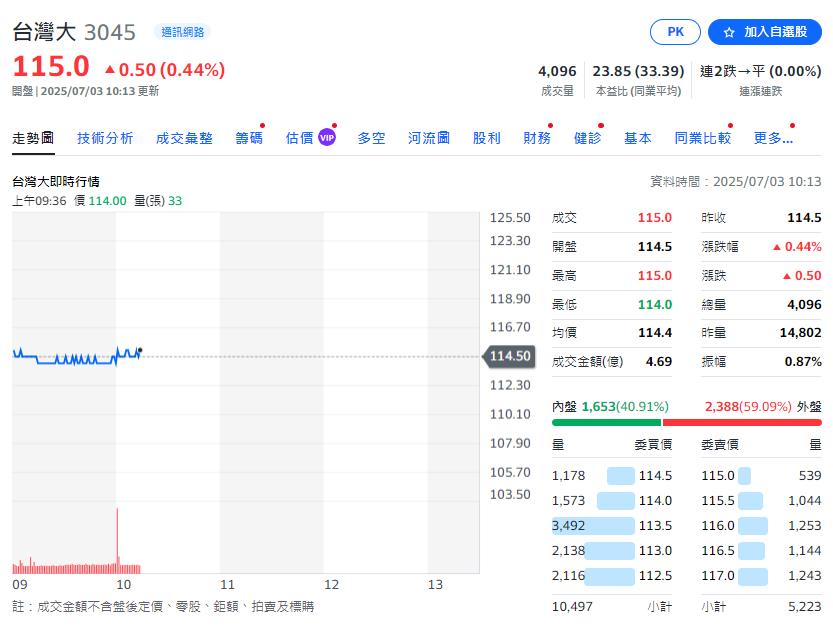
Task: Click the purple VIP badge beside 估價
Action: click(327, 138)
